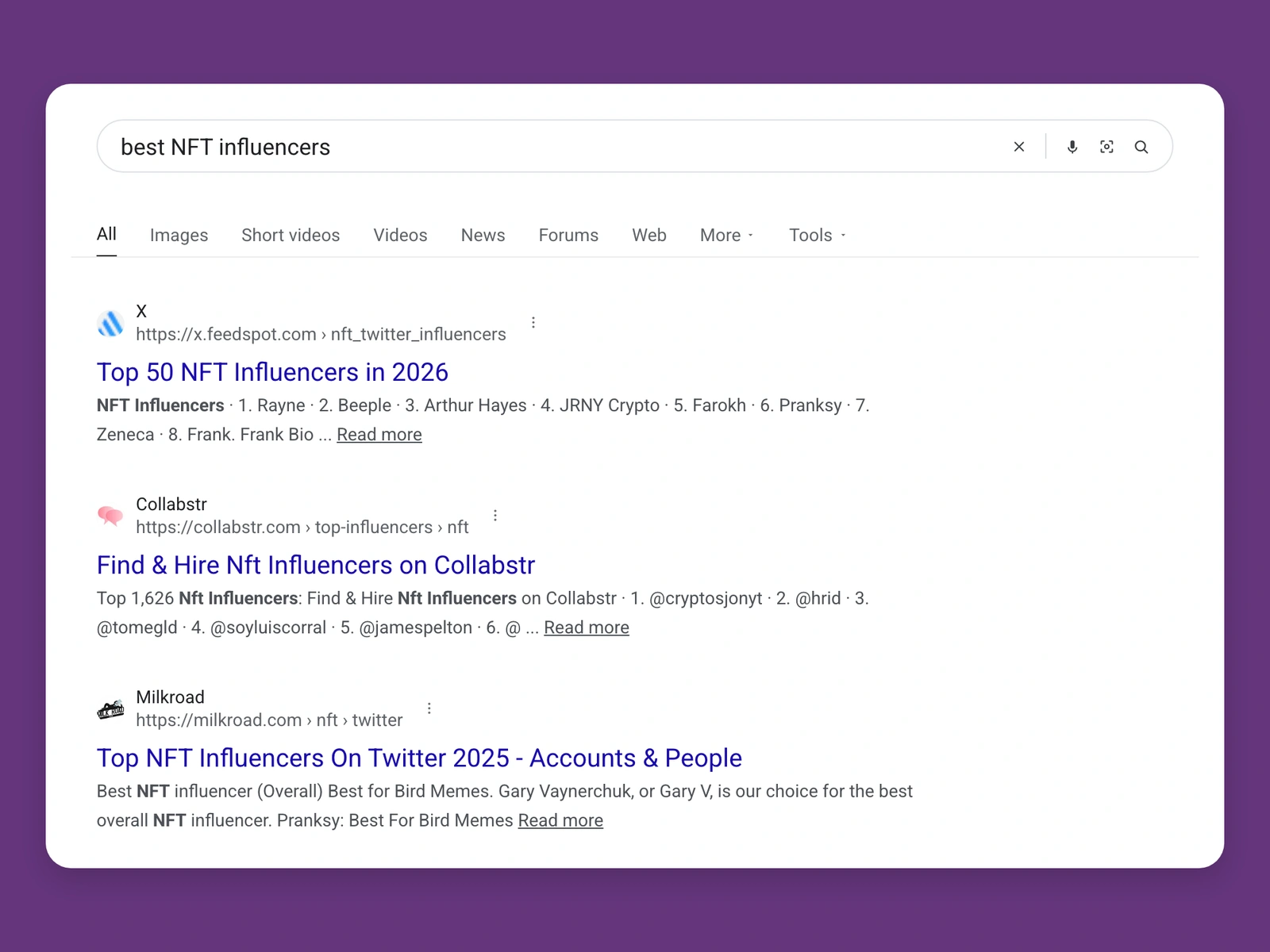Switch to the Images tab
The width and height of the screenshot is (1270, 952).
[x=179, y=235]
